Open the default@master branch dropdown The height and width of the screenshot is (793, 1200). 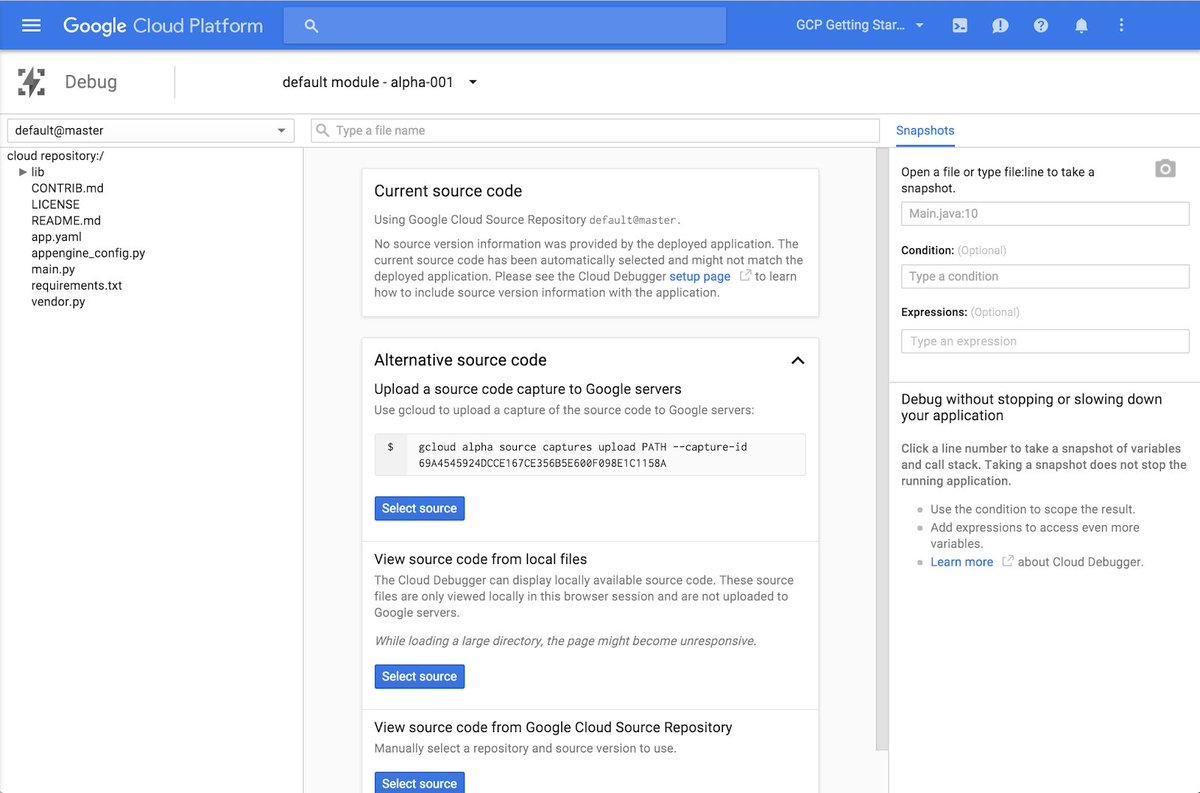(x=151, y=130)
